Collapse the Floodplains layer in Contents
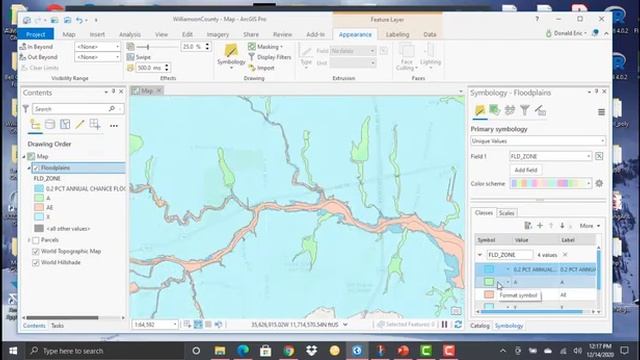 point(29,168)
